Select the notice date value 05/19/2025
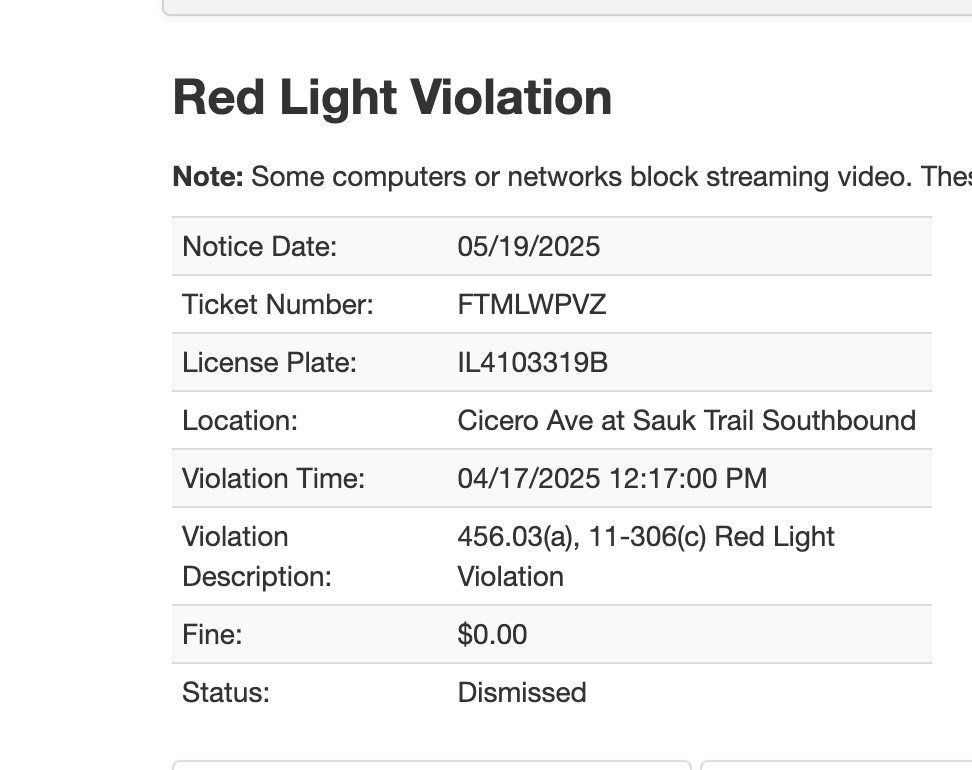This screenshot has height=770, width=972. pyautogui.click(x=529, y=246)
